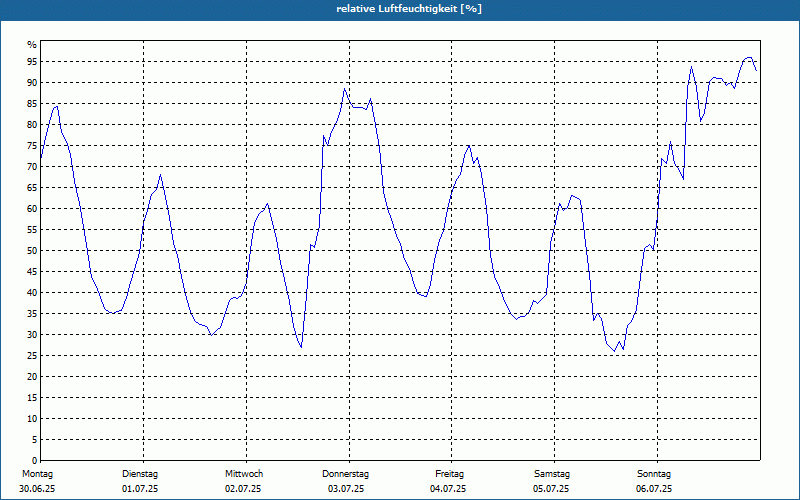
Task: Select the 60 y-axis value
Action: tap(32, 209)
